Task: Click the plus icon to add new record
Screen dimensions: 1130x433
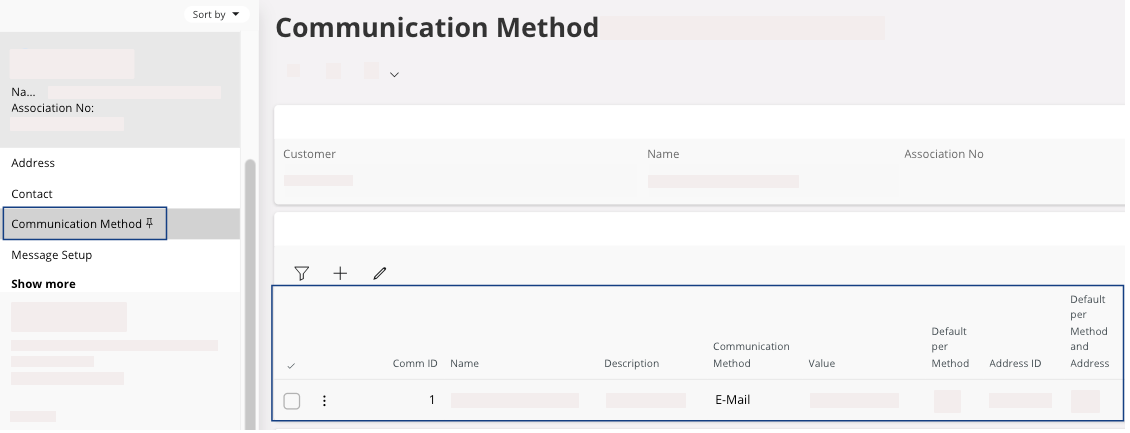Action: [x=340, y=273]
